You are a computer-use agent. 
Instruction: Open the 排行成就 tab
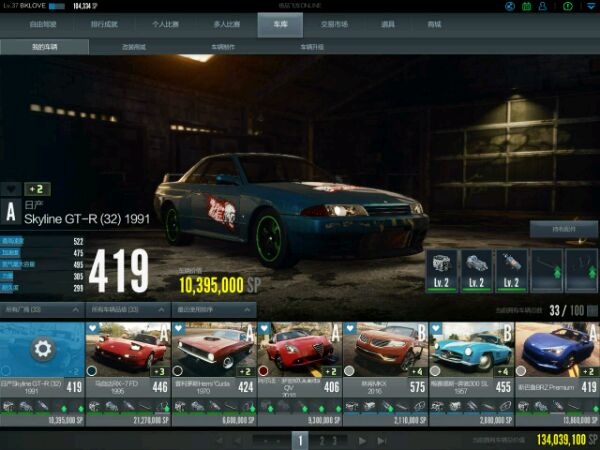(104, 24)
